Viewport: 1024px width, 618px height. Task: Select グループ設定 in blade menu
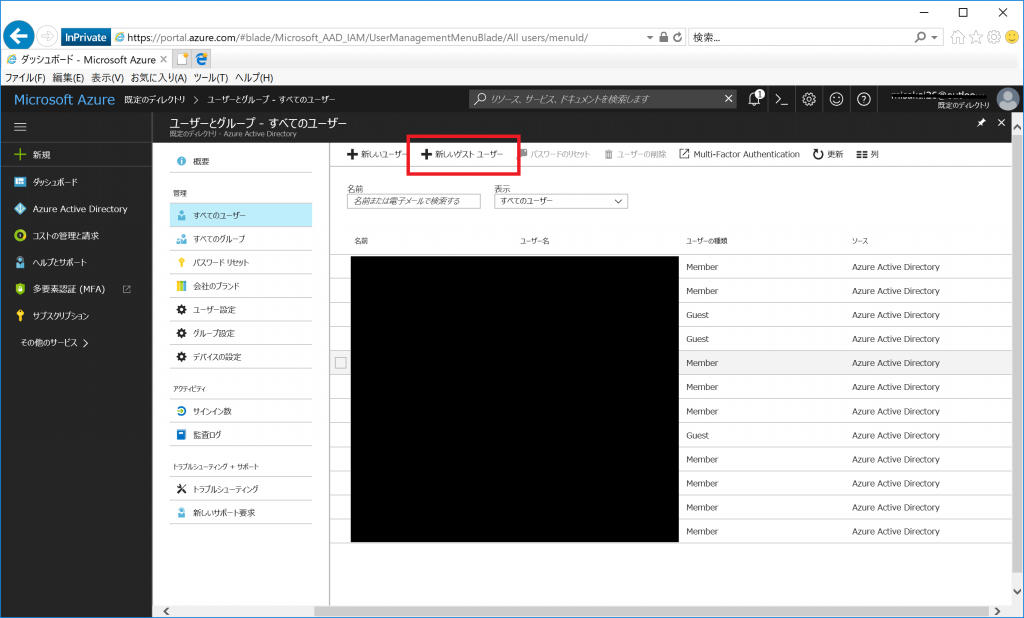click(240, 333)
